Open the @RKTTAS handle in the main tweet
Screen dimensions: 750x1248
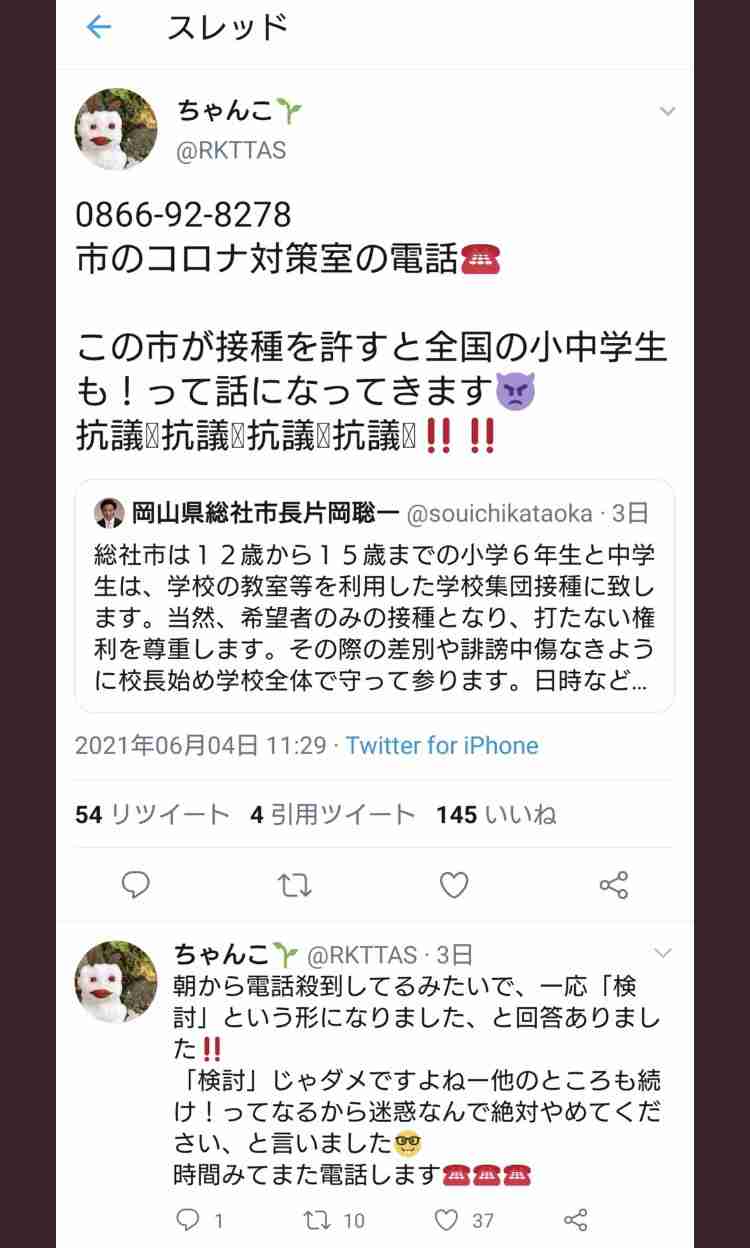click(x=231, y=150)
